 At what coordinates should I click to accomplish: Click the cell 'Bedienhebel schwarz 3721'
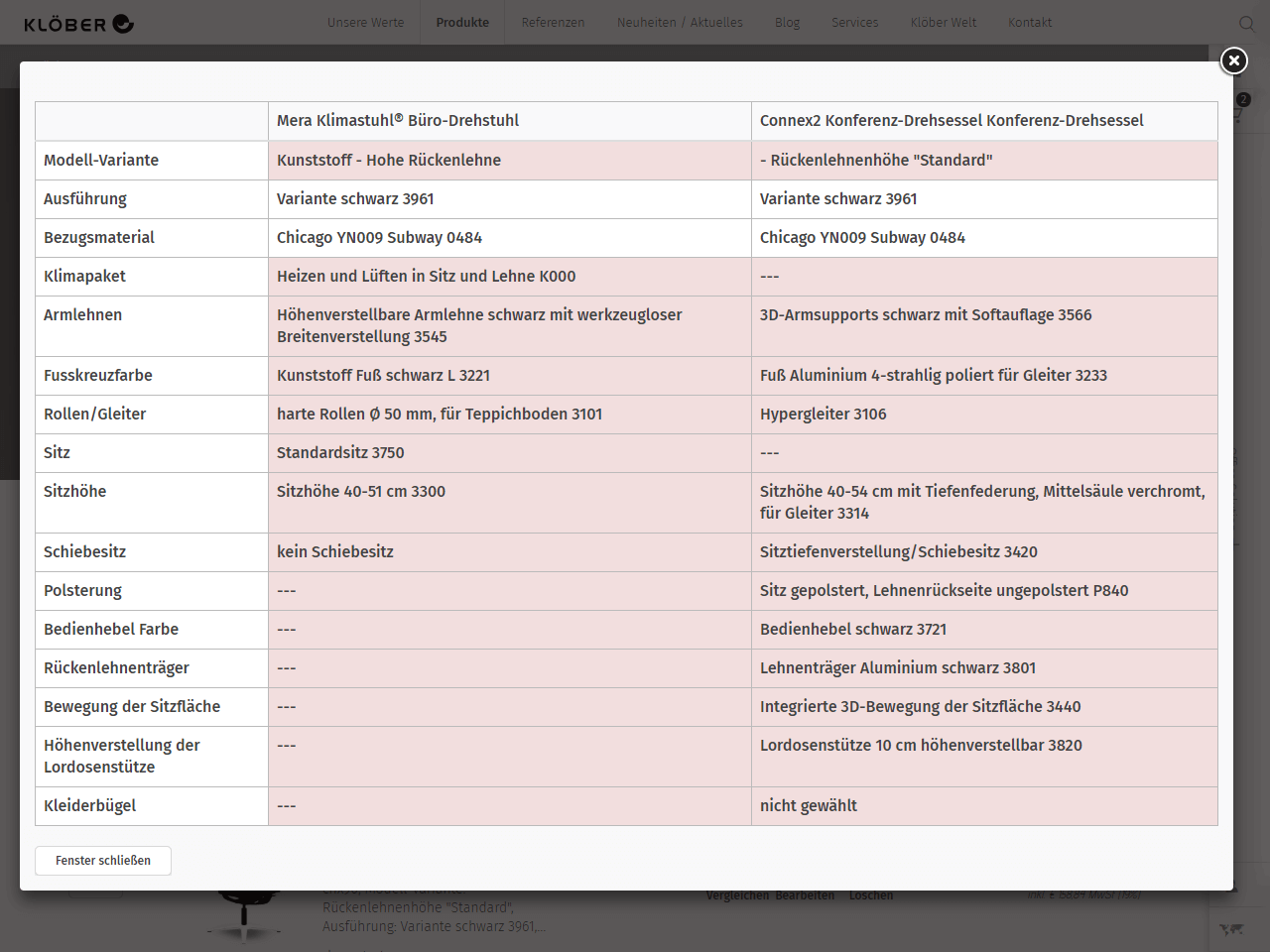(x=984, y=630)
